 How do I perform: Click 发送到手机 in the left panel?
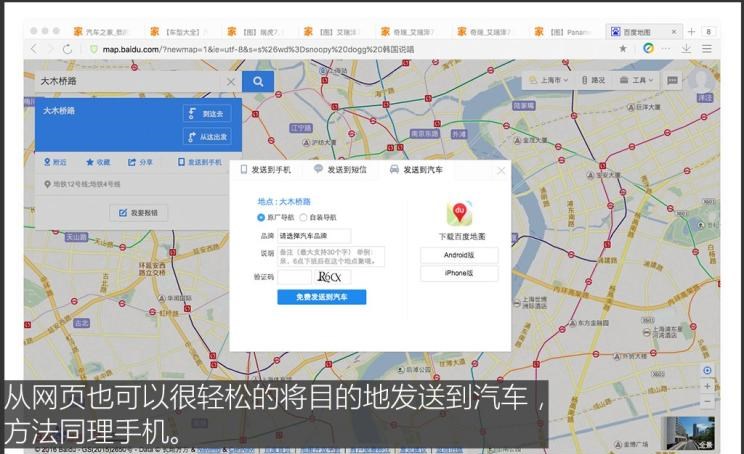[200, 162]
